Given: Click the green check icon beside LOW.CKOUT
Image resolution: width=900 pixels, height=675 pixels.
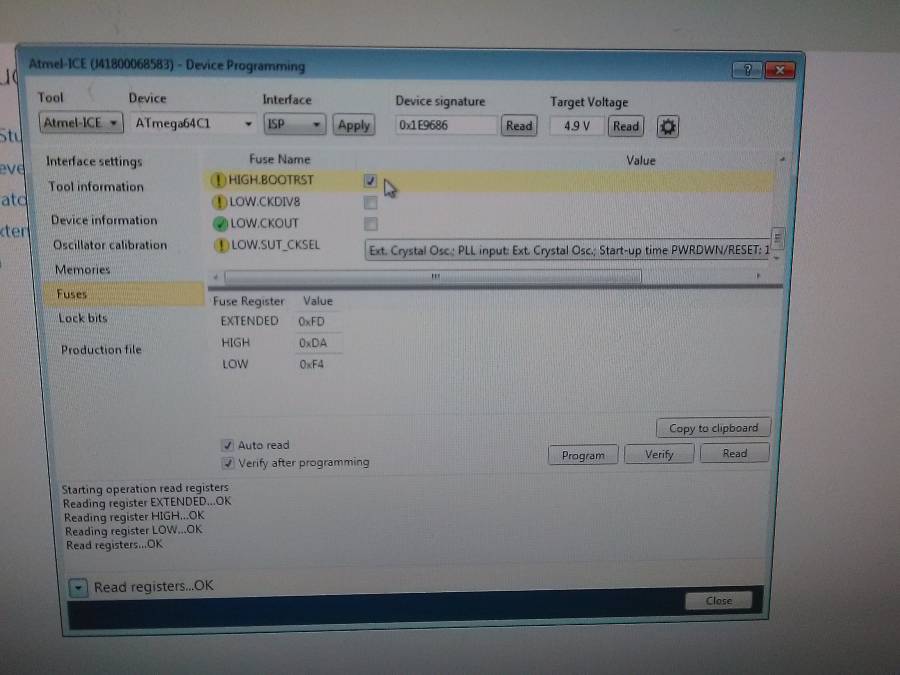Looking at the screenshot, I should click(x=220, y=224).
